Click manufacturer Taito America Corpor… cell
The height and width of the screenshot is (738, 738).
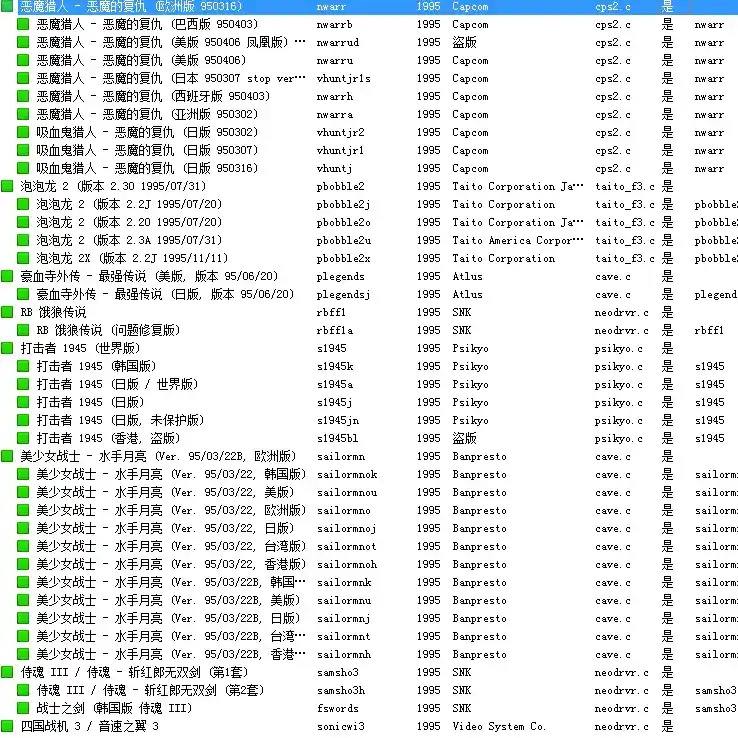[x=518, y=241]
